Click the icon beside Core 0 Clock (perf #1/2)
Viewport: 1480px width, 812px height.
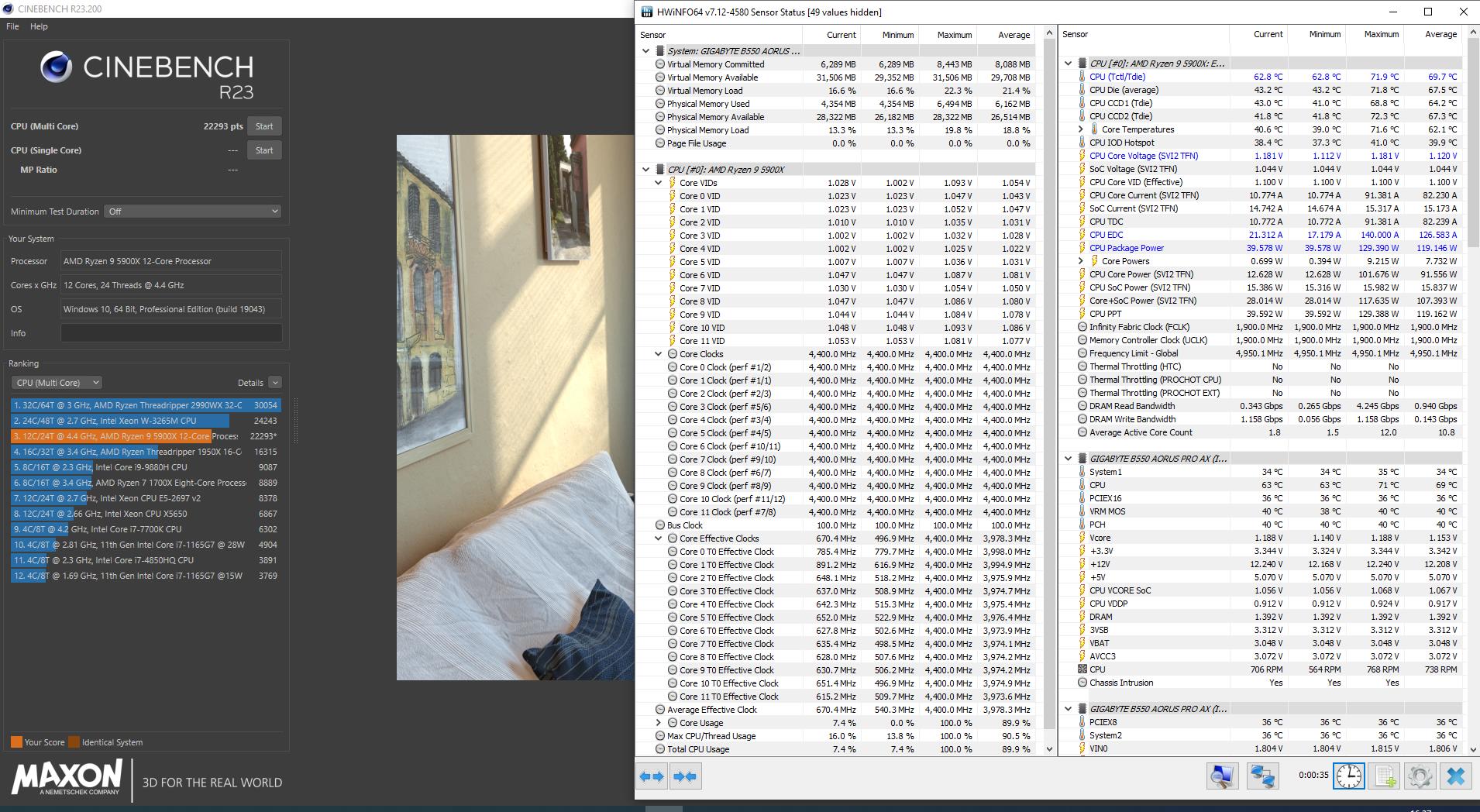pos(673,367)
